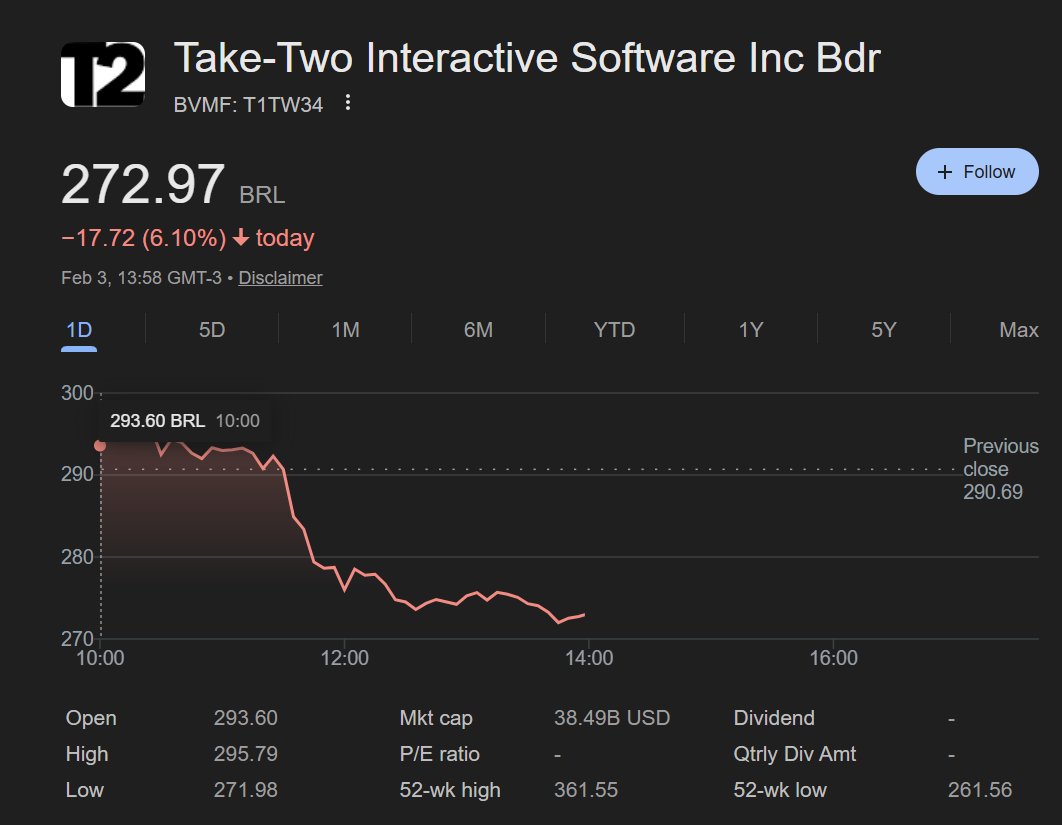Click the 52-wk low value 261.56
Viewport: 1062px width, 825px height.
click(x=979, y=790)
